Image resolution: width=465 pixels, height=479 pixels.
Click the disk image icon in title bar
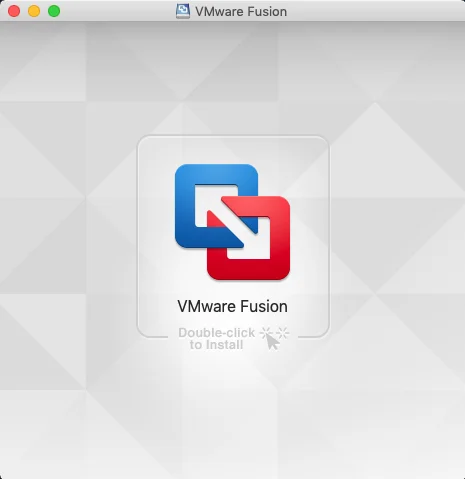[x=183, y=11]
